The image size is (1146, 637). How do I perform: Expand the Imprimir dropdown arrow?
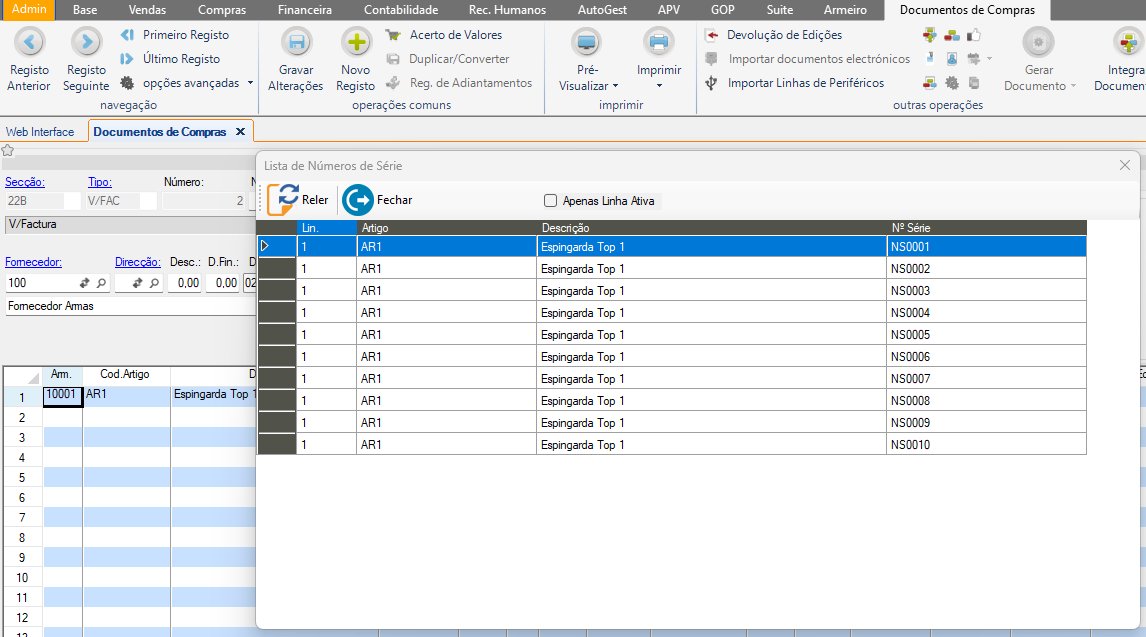click(659, 86)
